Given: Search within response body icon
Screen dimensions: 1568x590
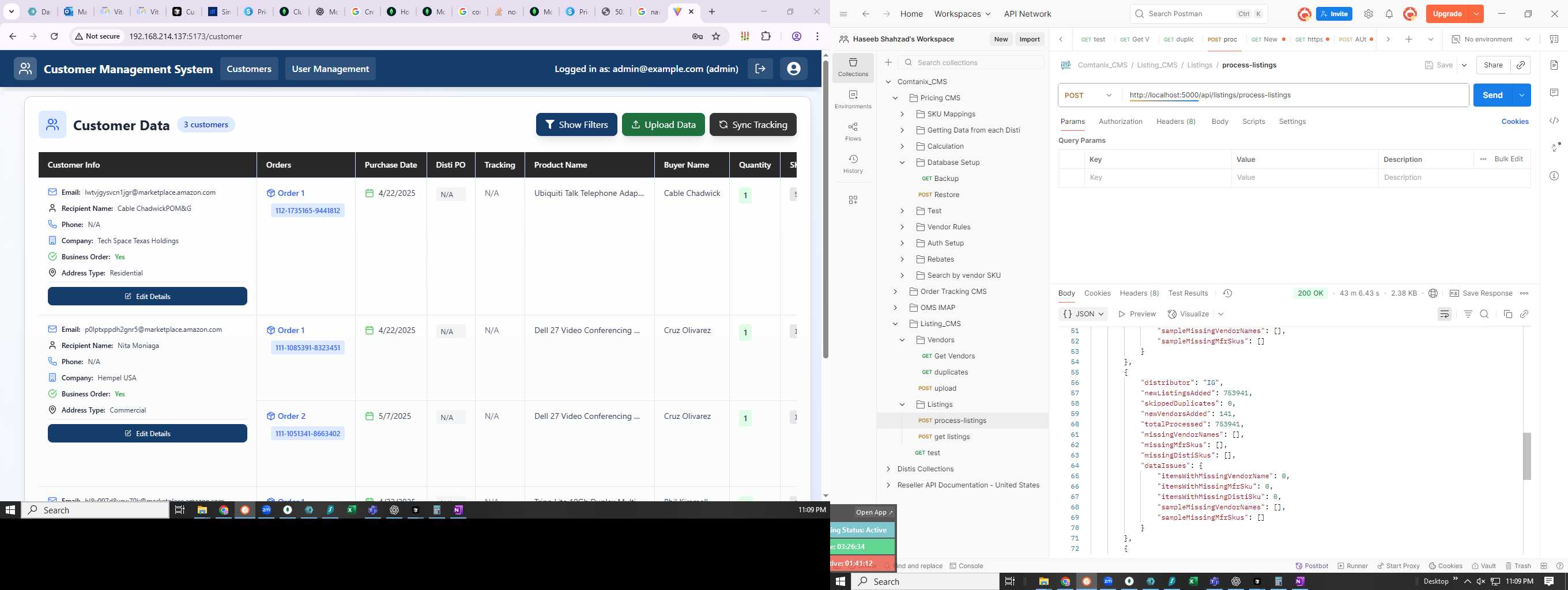Looking at the screenshot, I should coord(1484,314).
